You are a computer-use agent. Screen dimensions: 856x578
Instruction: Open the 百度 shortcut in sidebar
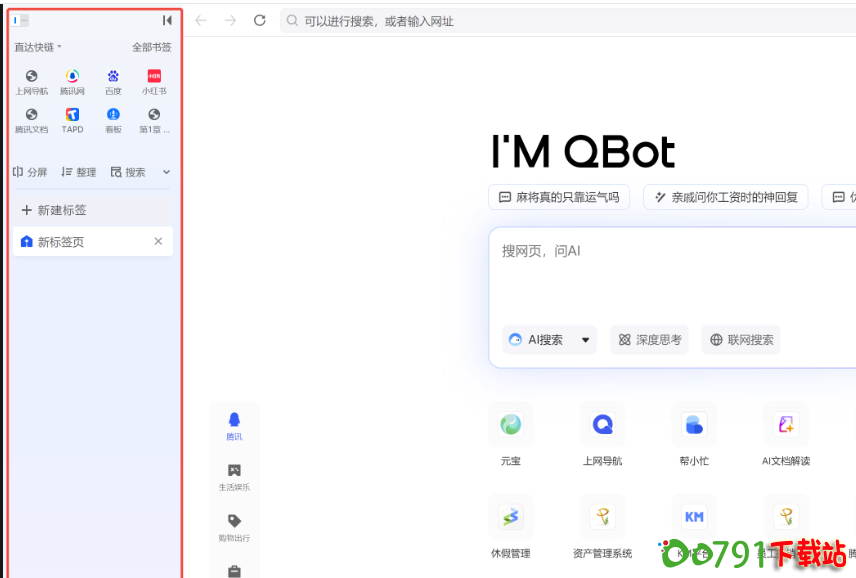[113, 77]
